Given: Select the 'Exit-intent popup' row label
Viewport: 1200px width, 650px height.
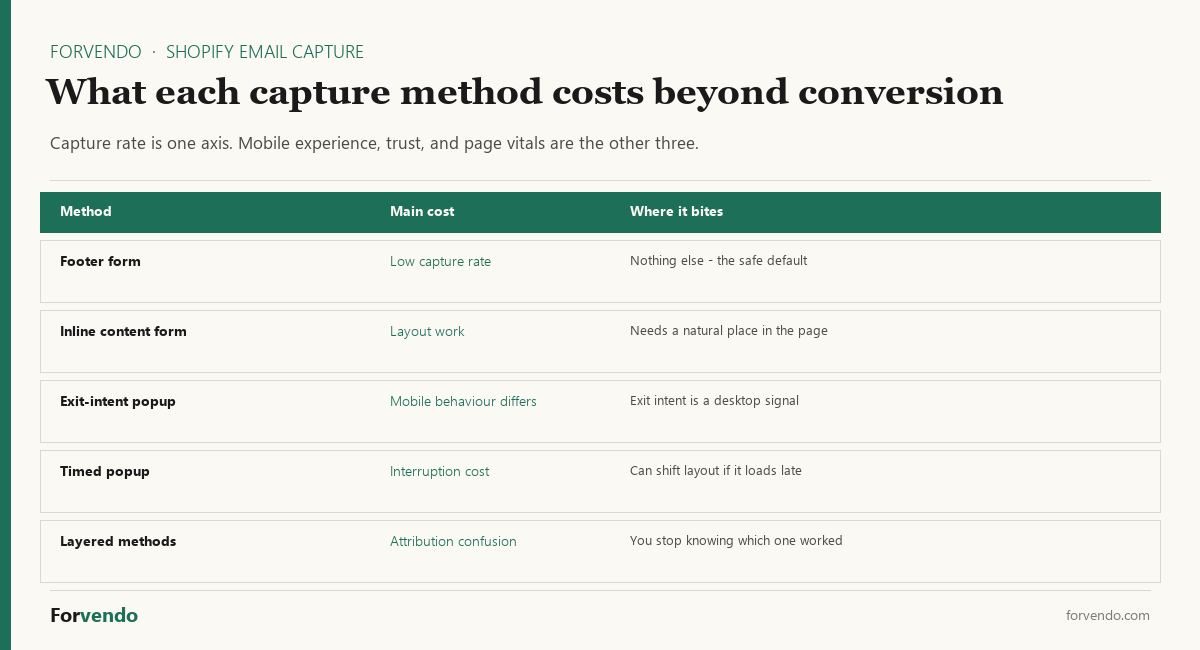Looking at the screenshot, I should pos(118,401).
